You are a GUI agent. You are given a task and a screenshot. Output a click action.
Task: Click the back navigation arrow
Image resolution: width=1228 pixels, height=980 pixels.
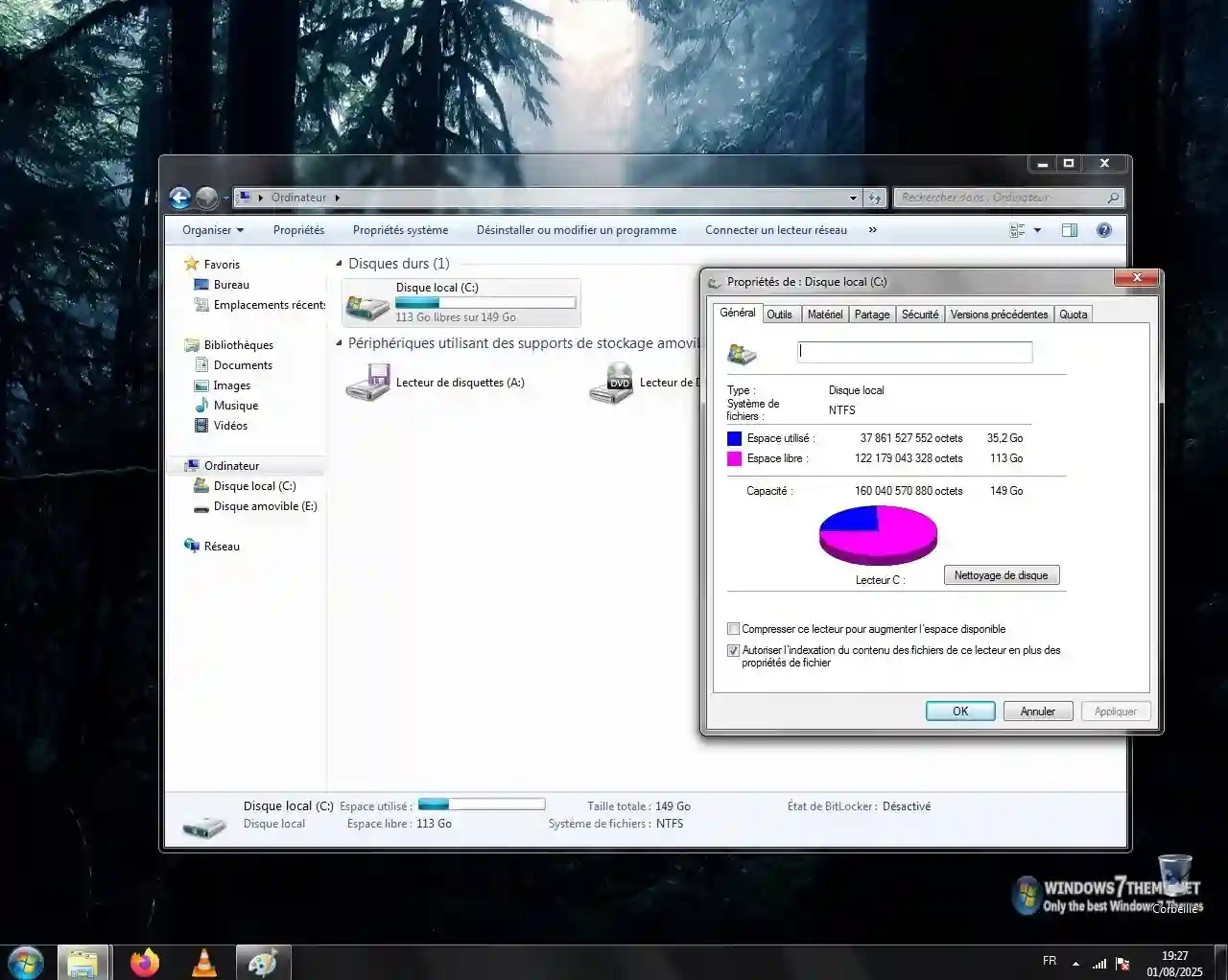click(179, 198)
